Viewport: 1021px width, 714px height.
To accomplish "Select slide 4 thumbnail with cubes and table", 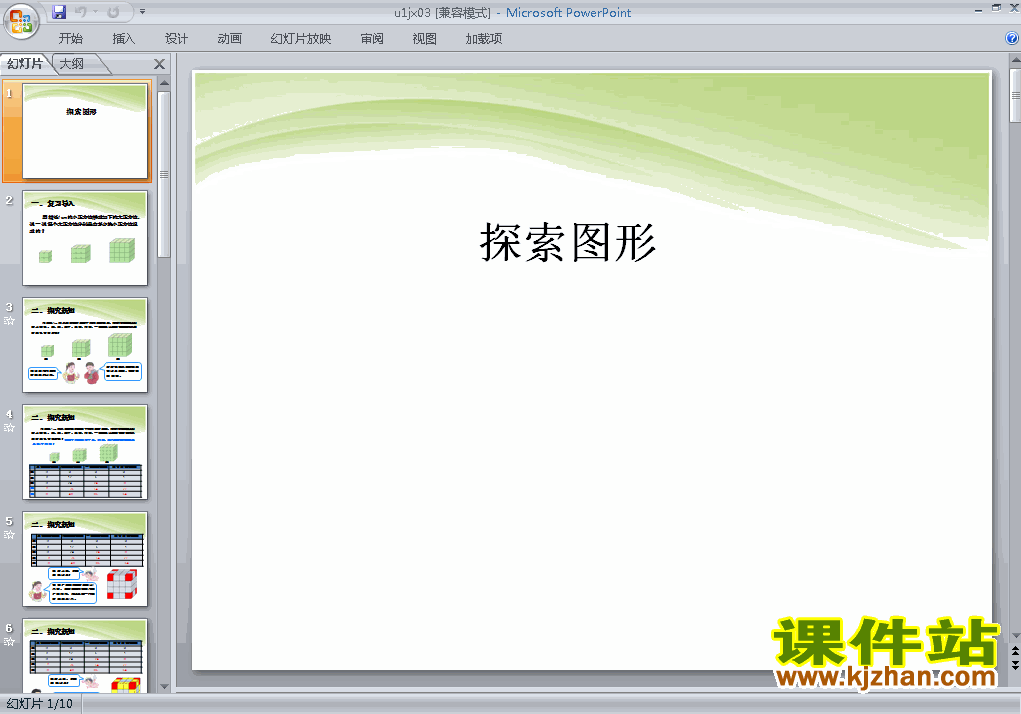I will [x=85, y=452].
